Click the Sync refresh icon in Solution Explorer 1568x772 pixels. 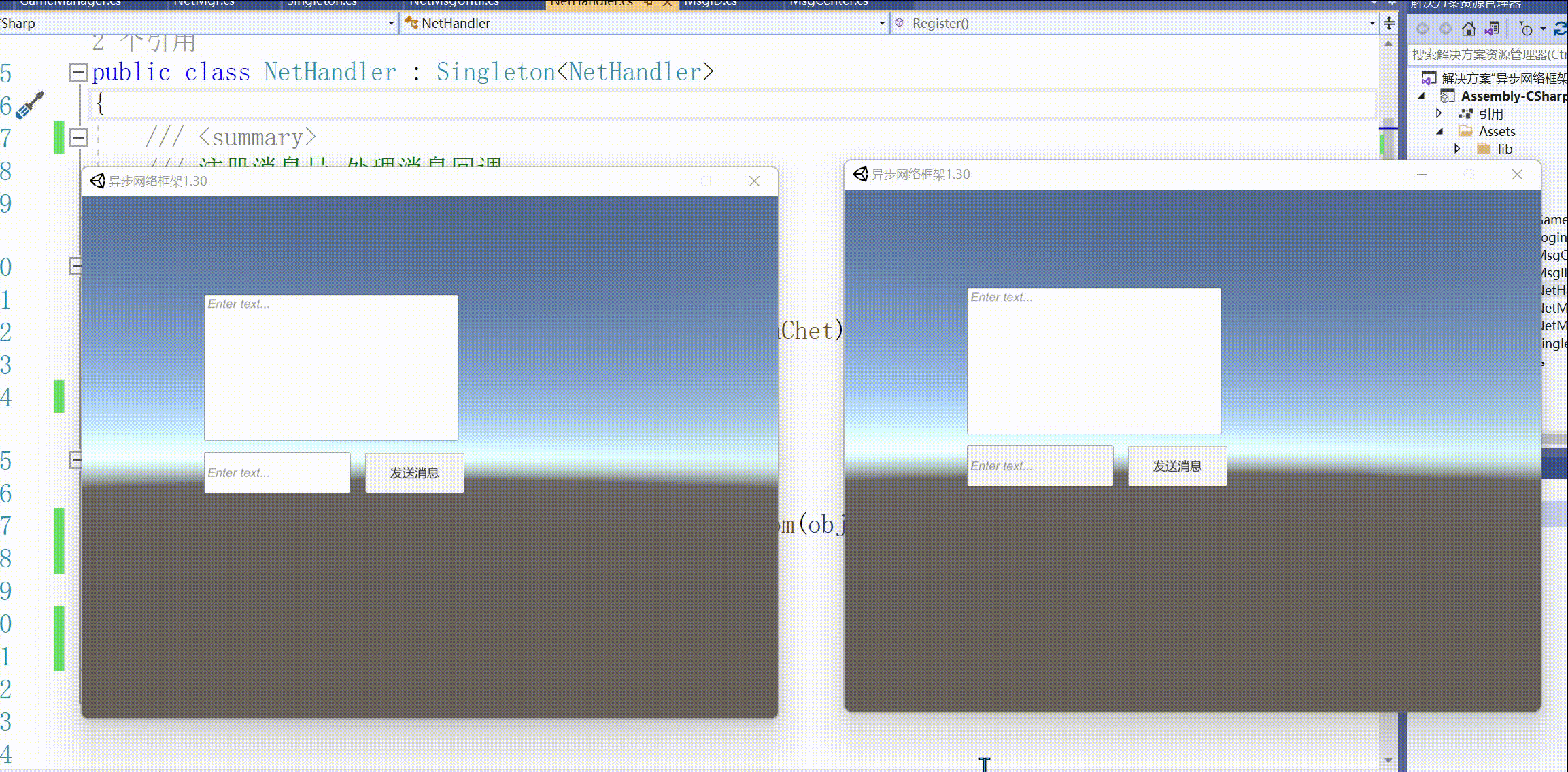[1561, 29]
